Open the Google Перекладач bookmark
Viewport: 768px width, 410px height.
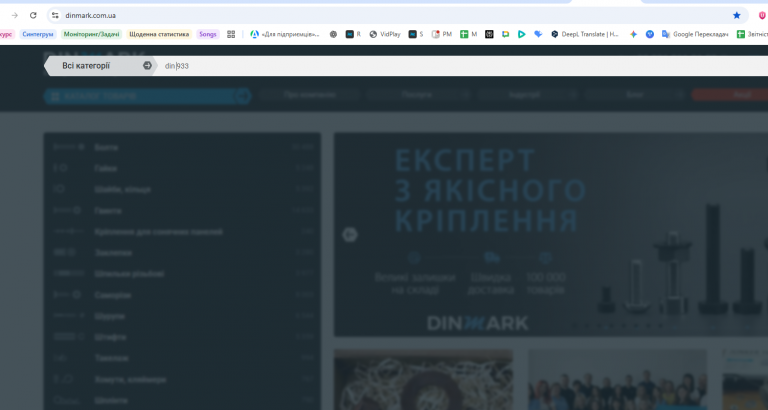pos(695,34)
